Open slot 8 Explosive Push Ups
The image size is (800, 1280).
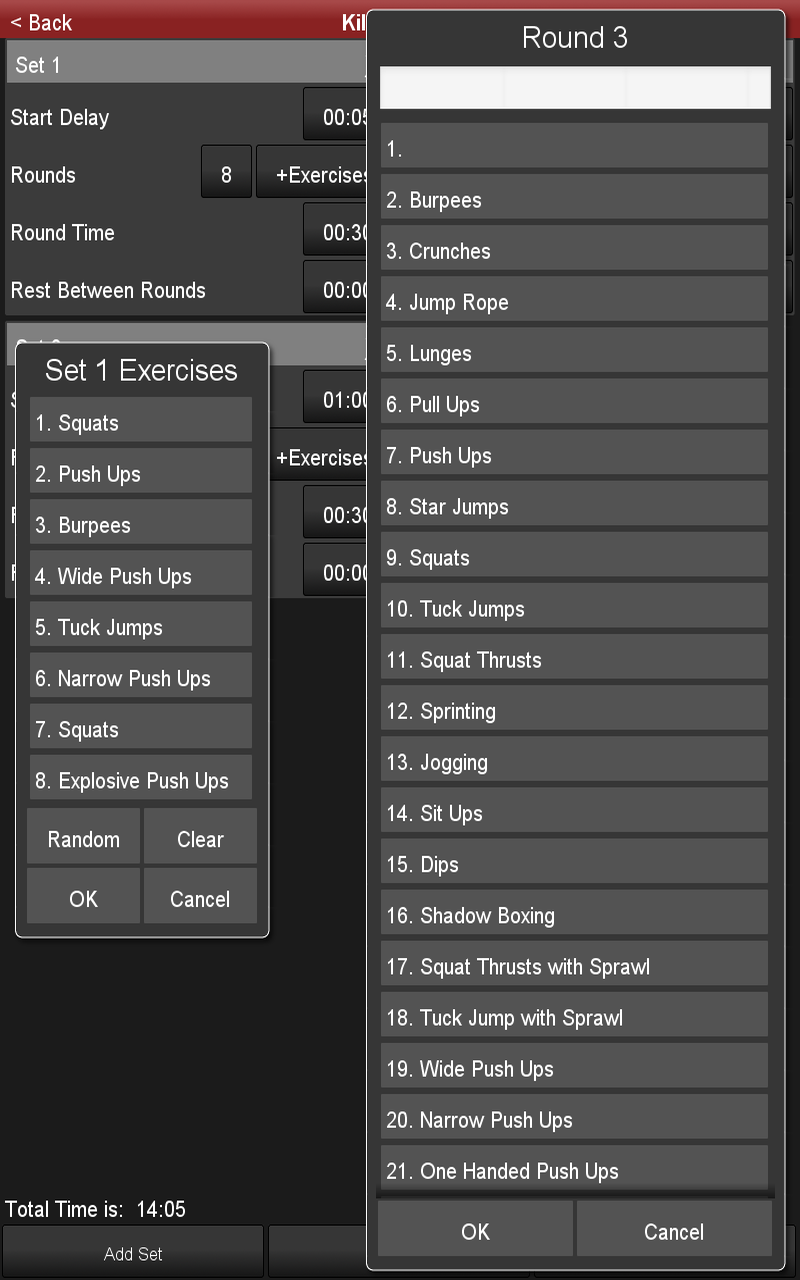141,780
